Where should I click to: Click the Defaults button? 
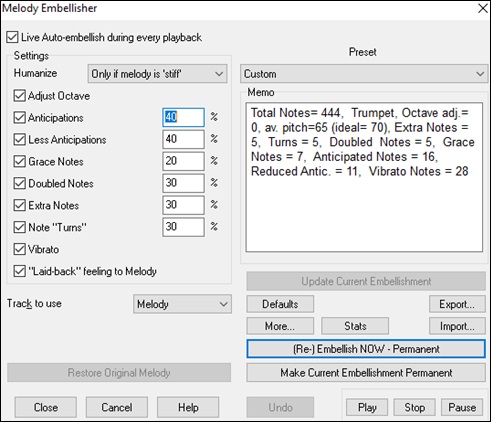coord(280,304)
